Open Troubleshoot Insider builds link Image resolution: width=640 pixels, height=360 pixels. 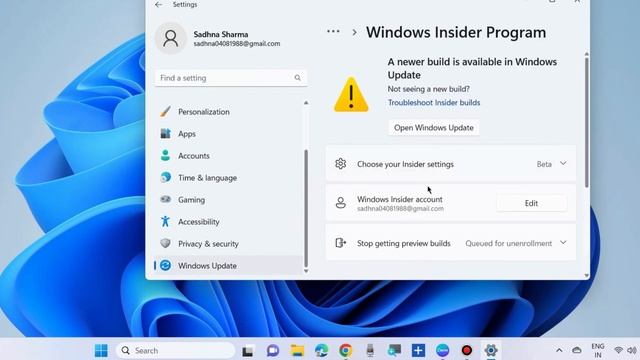[x=434, y=102]
